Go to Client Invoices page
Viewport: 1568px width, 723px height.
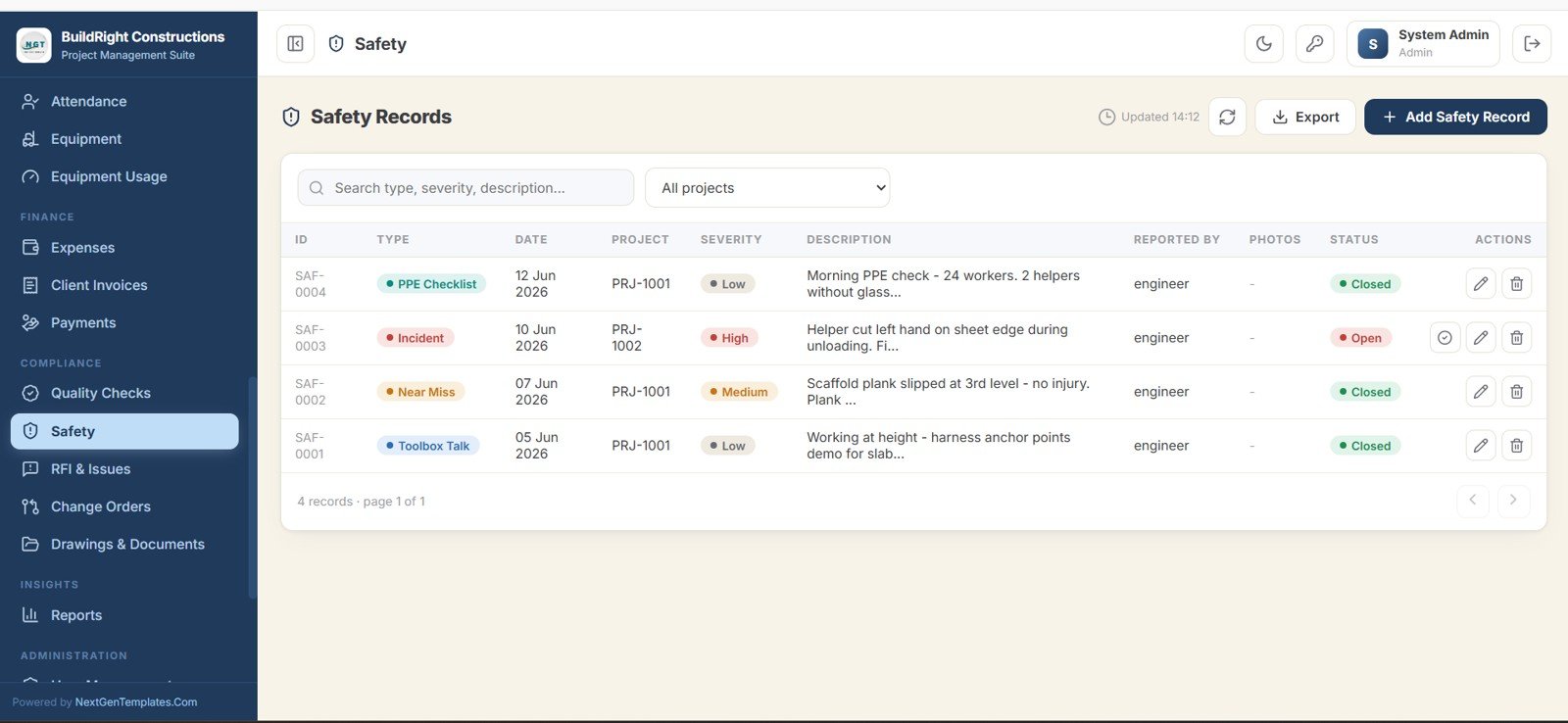(124, 285)
